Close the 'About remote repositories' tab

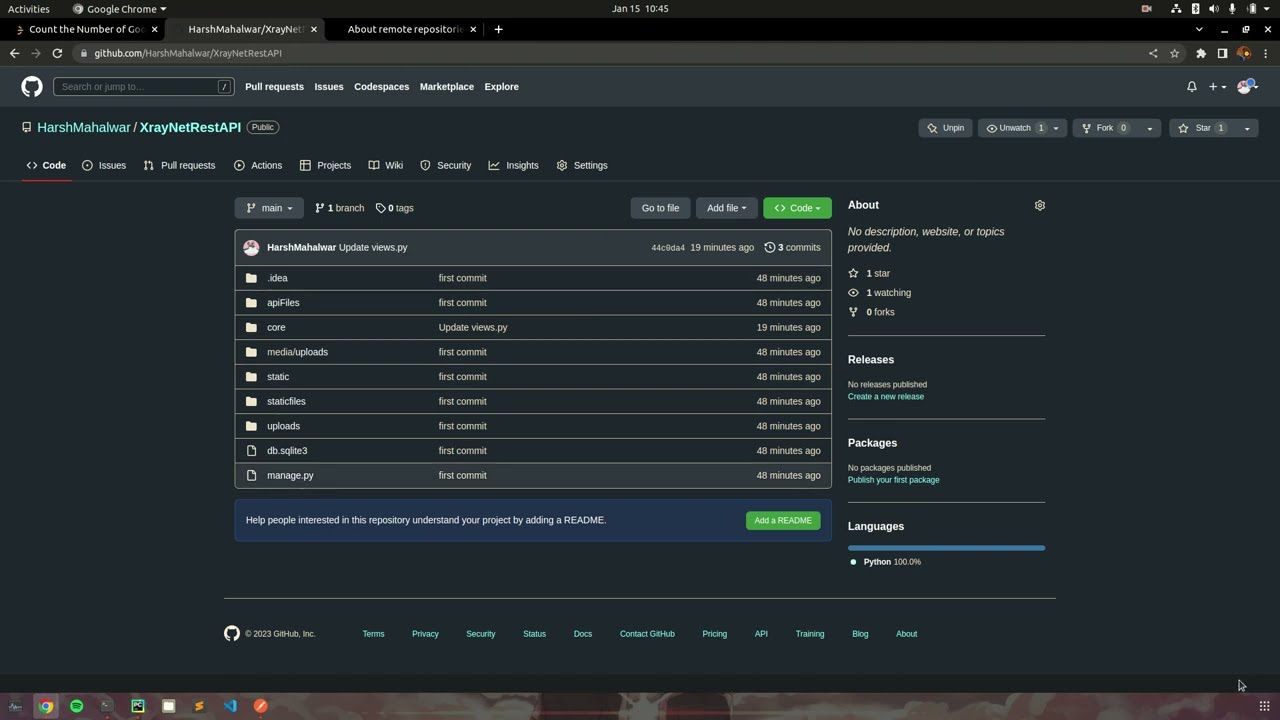click(x=473, y=29)
